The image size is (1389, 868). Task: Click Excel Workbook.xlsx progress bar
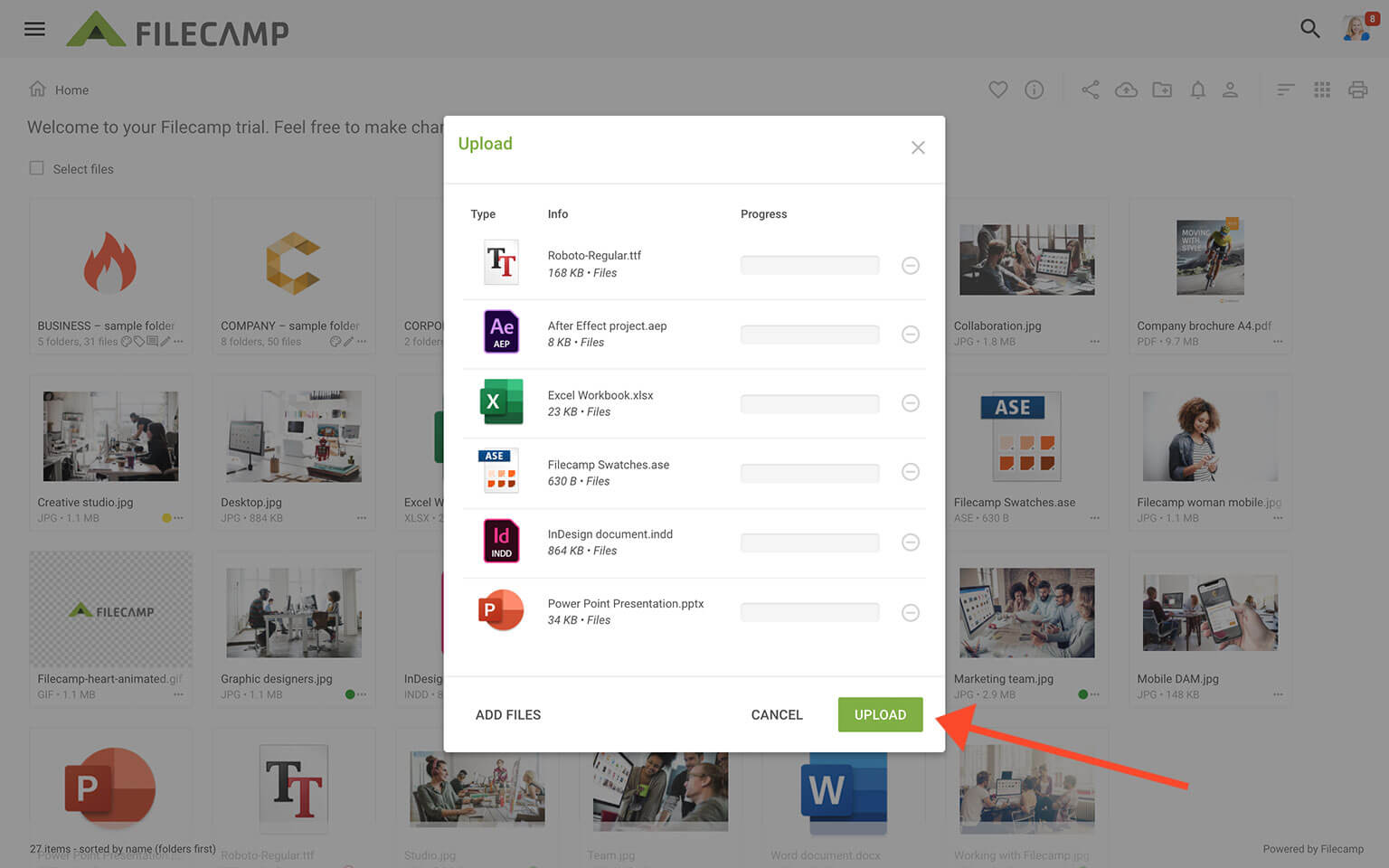[809, 403]
